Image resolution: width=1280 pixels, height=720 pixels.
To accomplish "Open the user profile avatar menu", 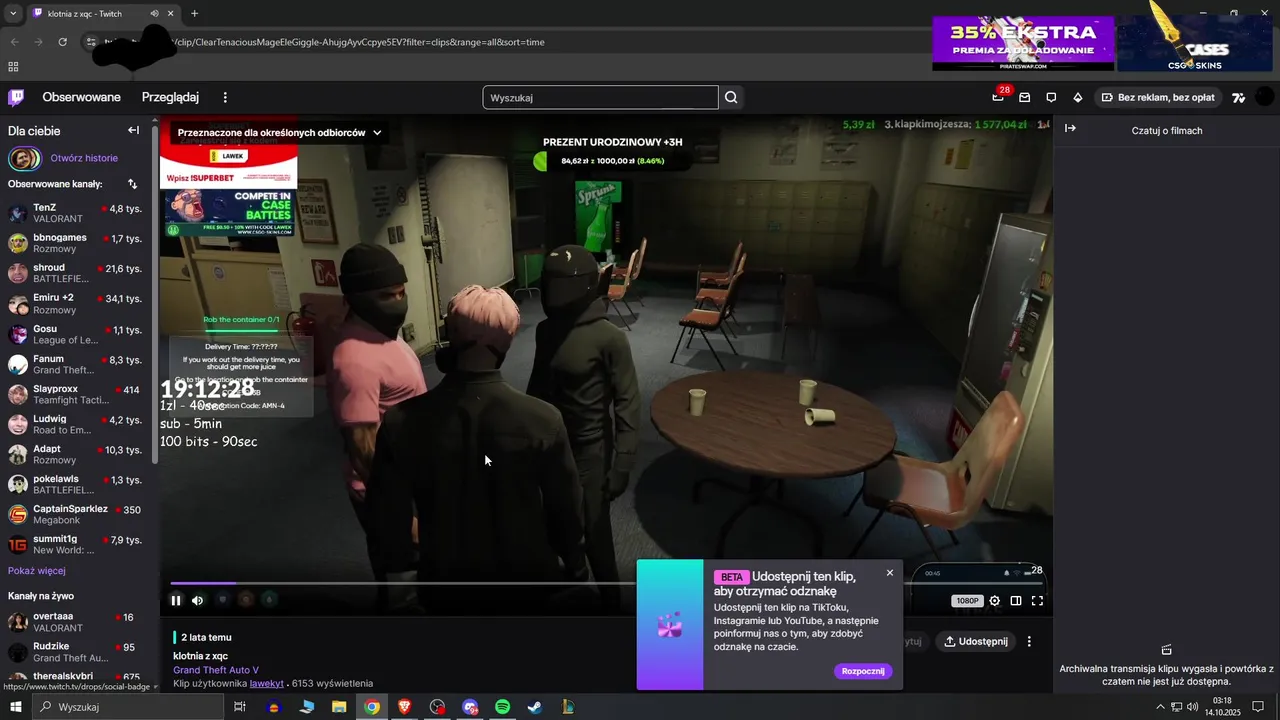I will [1264, 97].
